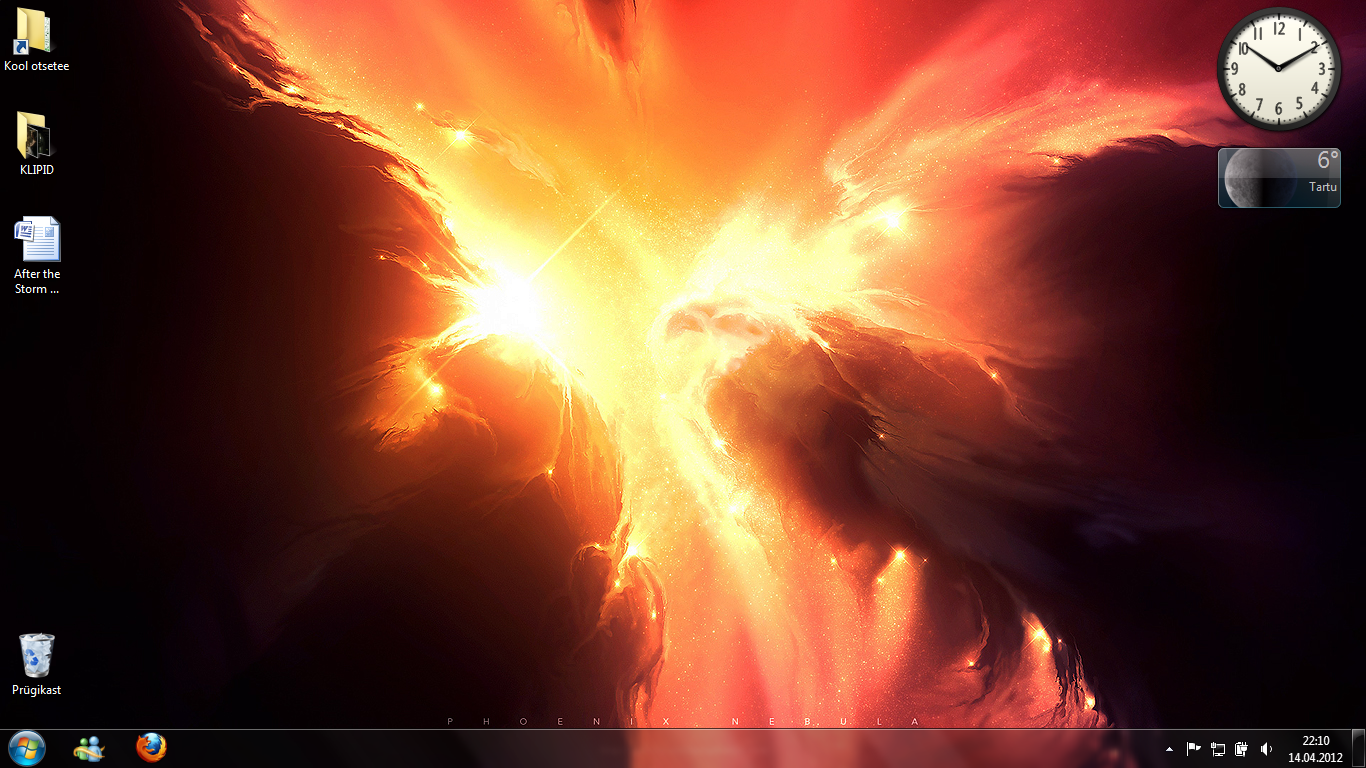Image resolution: width=1366 pixels, height=768 pixels.
Task: Open the network status tray icon
Action: coord(1218,749)
